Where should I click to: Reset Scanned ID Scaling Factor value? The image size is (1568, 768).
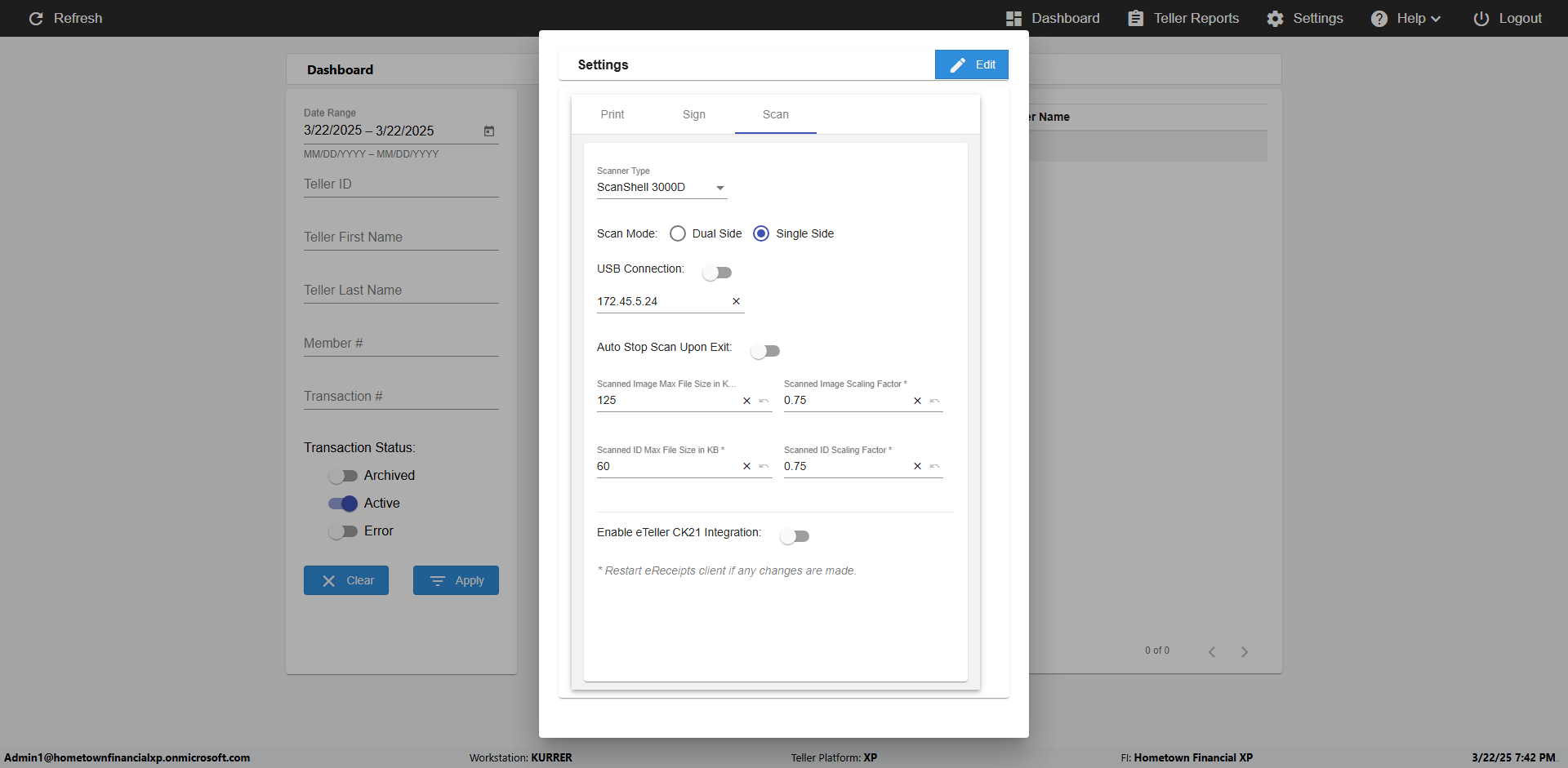coord(935,467)
